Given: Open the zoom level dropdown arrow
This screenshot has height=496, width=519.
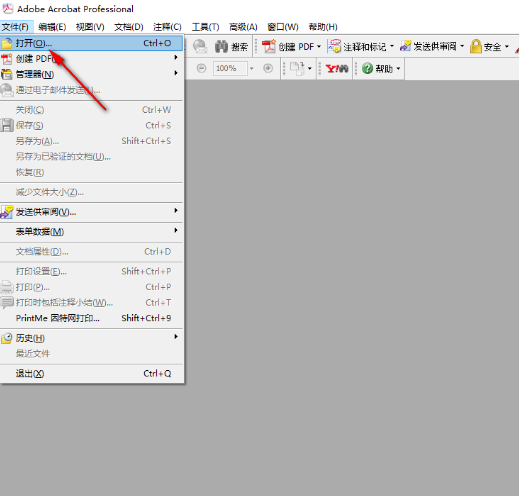Looking at the screenshot, I should pyautogui.click(x=252, y=68).
